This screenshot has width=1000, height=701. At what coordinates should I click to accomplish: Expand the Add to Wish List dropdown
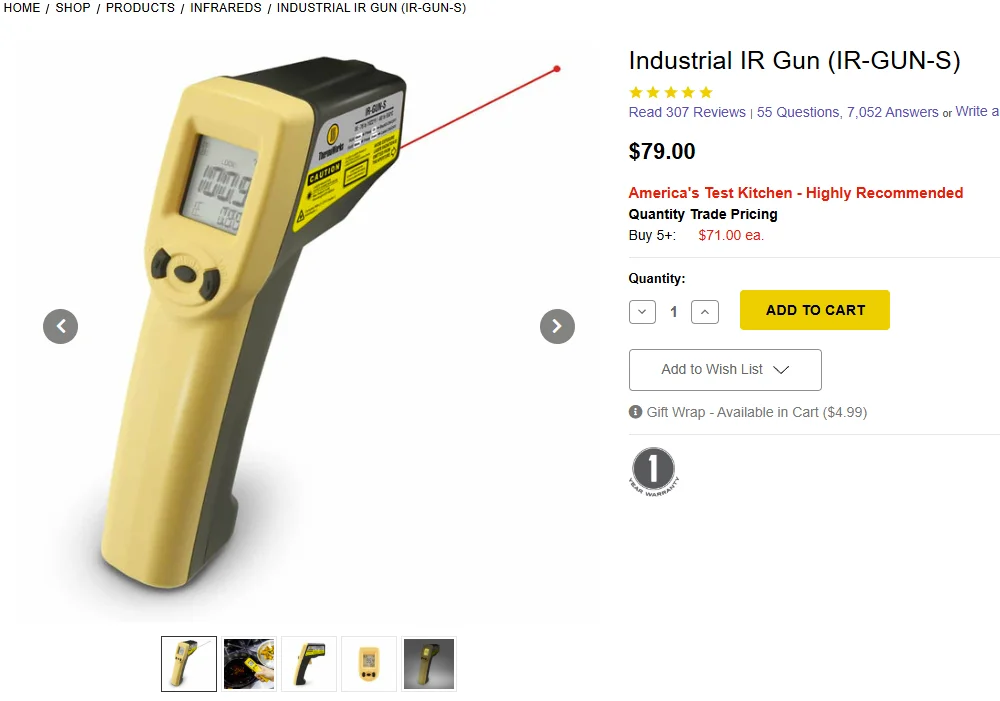725,370
